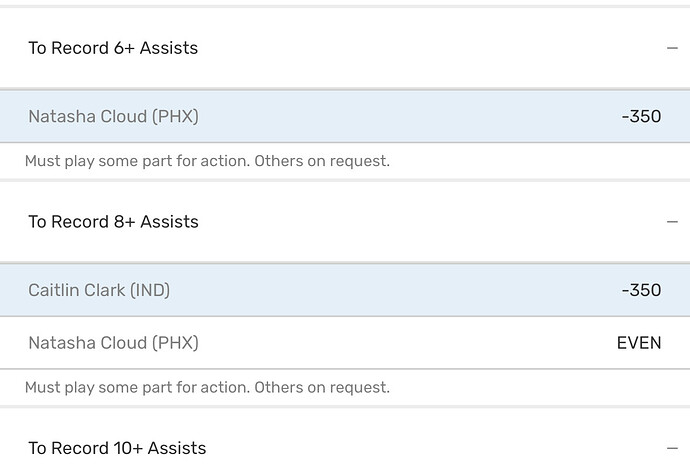Click the "To Record 6+ Assists" heading text
The image size is (690, 471).
113,48
